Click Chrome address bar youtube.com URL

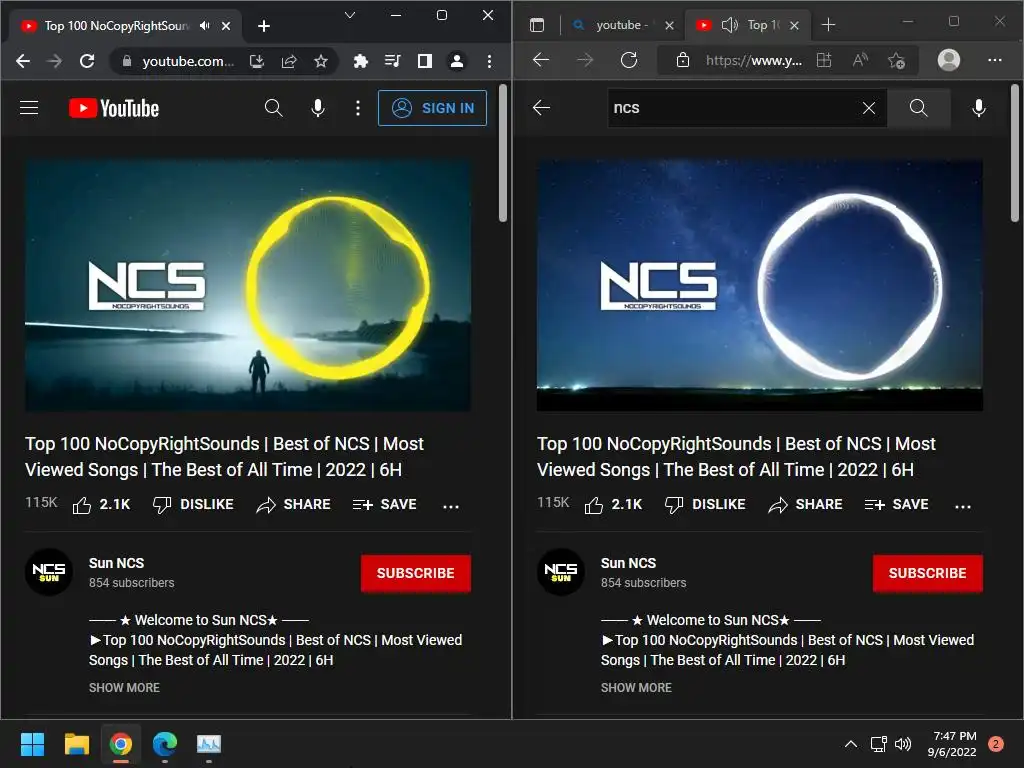point(188,61)
